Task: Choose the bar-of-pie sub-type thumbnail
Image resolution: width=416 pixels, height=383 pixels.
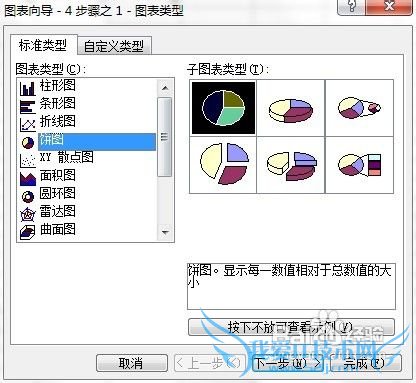Action: [359, 165]
